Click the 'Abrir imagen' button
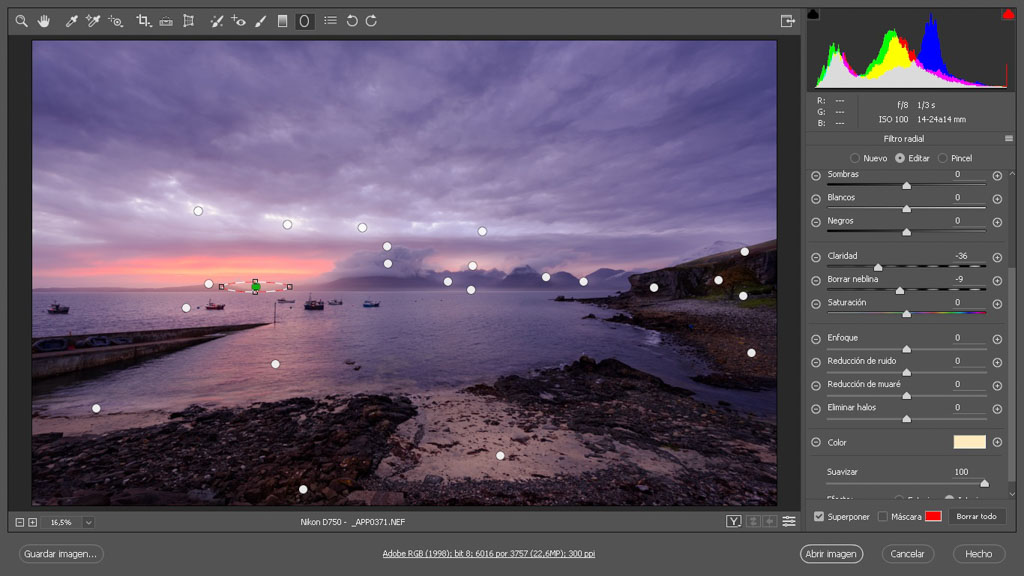This screenshot has height=576, width=1024. [830, 554]
